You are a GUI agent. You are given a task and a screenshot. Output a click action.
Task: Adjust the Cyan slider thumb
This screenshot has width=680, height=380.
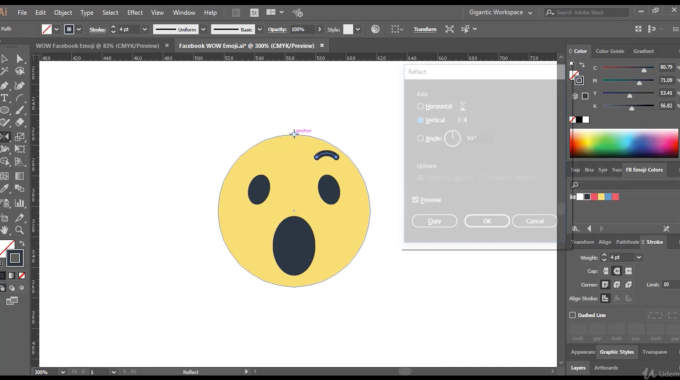coord(644,69)
